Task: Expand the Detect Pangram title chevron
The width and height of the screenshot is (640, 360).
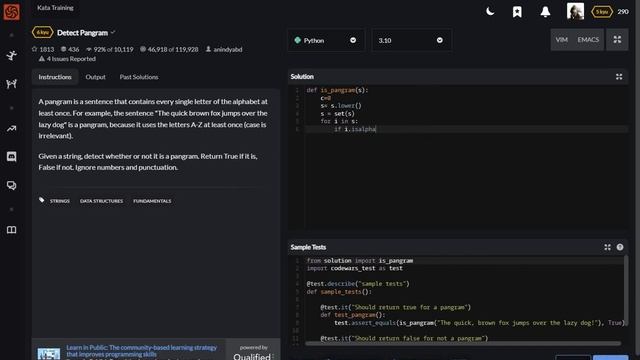Action: coord(113,32)
